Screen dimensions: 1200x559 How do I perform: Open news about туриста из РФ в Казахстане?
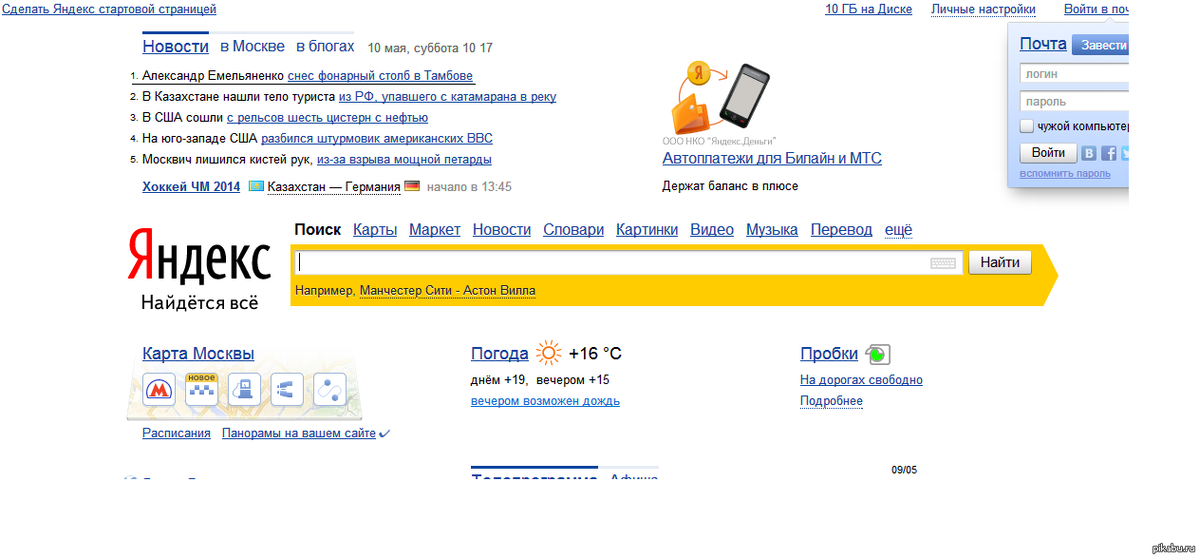pos(447,97)
